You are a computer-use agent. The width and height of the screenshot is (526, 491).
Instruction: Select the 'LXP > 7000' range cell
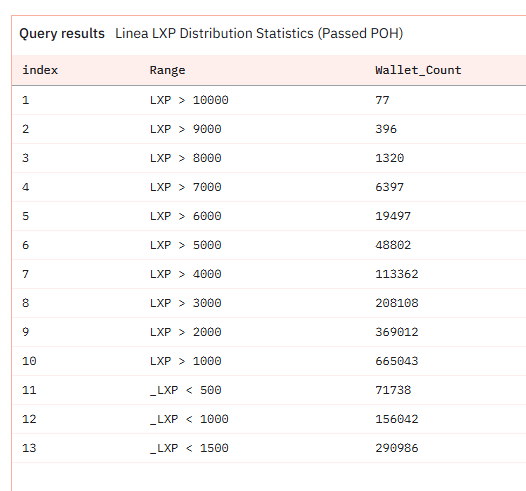coord(186,187)
